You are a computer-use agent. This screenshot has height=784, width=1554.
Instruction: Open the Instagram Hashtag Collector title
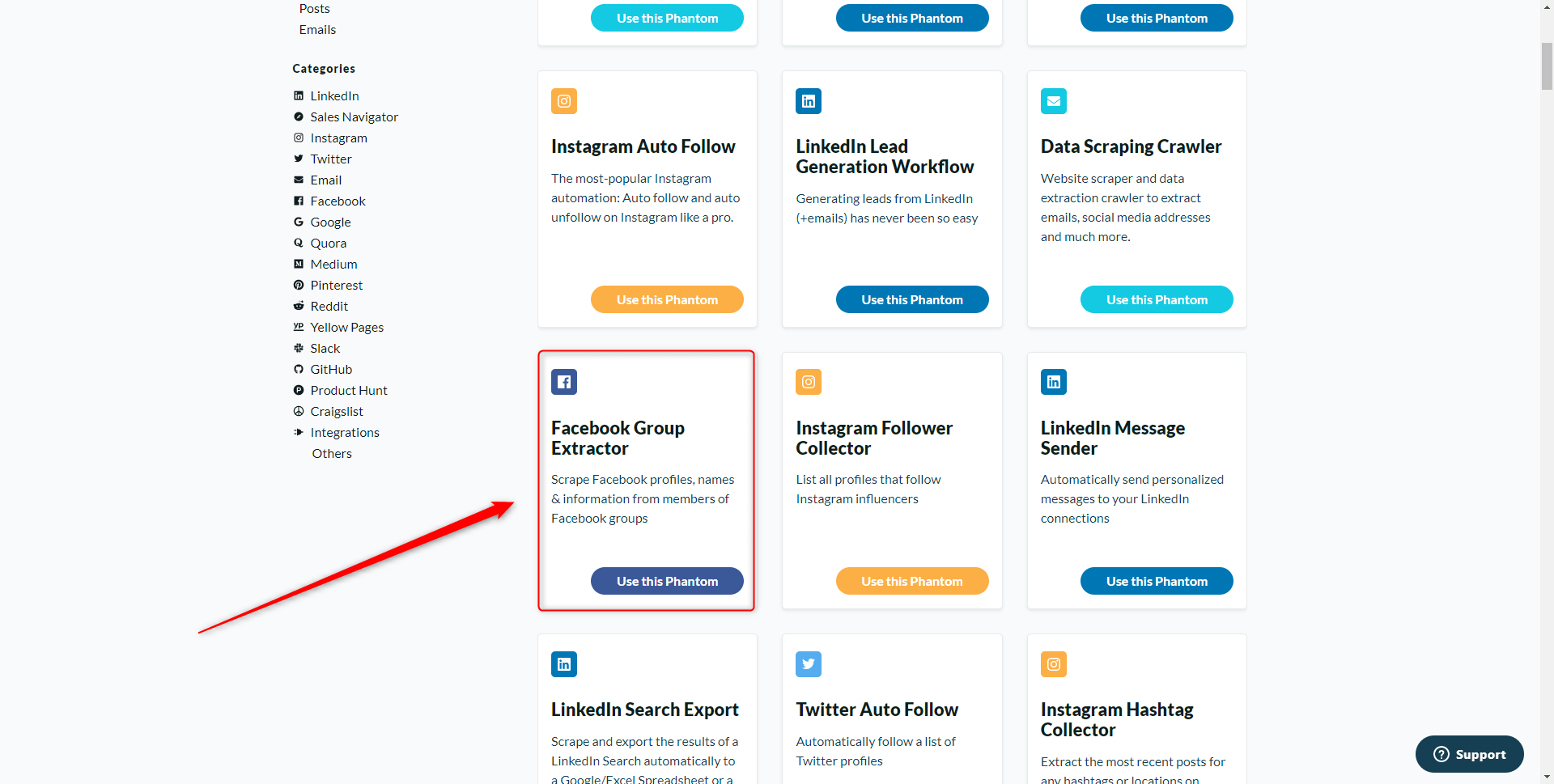pos(1117,719)
